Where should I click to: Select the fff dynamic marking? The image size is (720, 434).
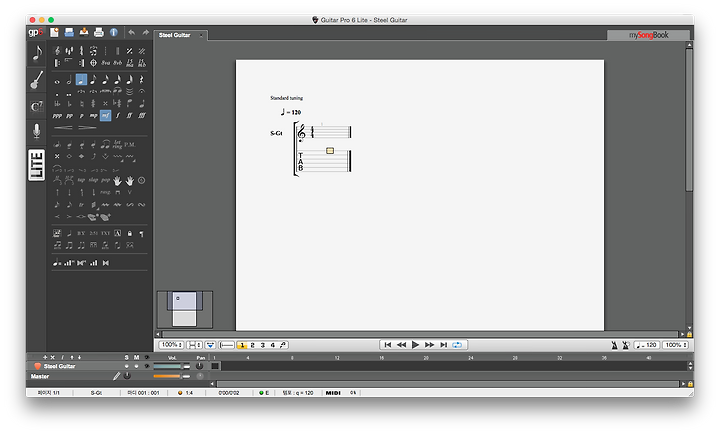pos(142,116)
